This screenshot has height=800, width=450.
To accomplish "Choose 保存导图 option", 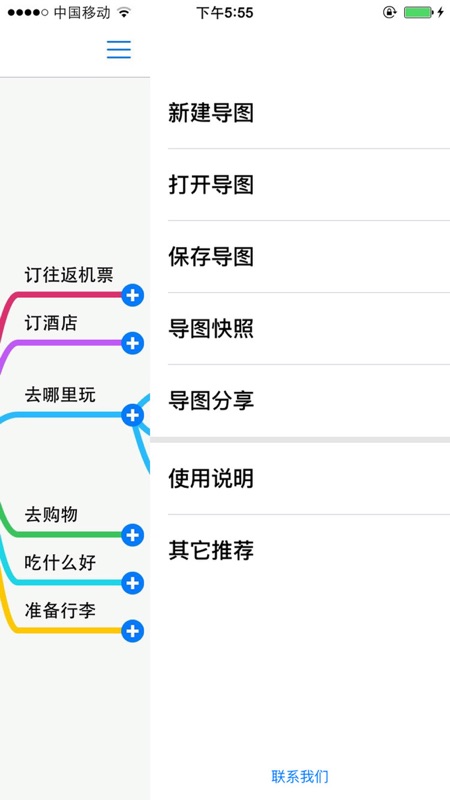I will coord(300,257).
